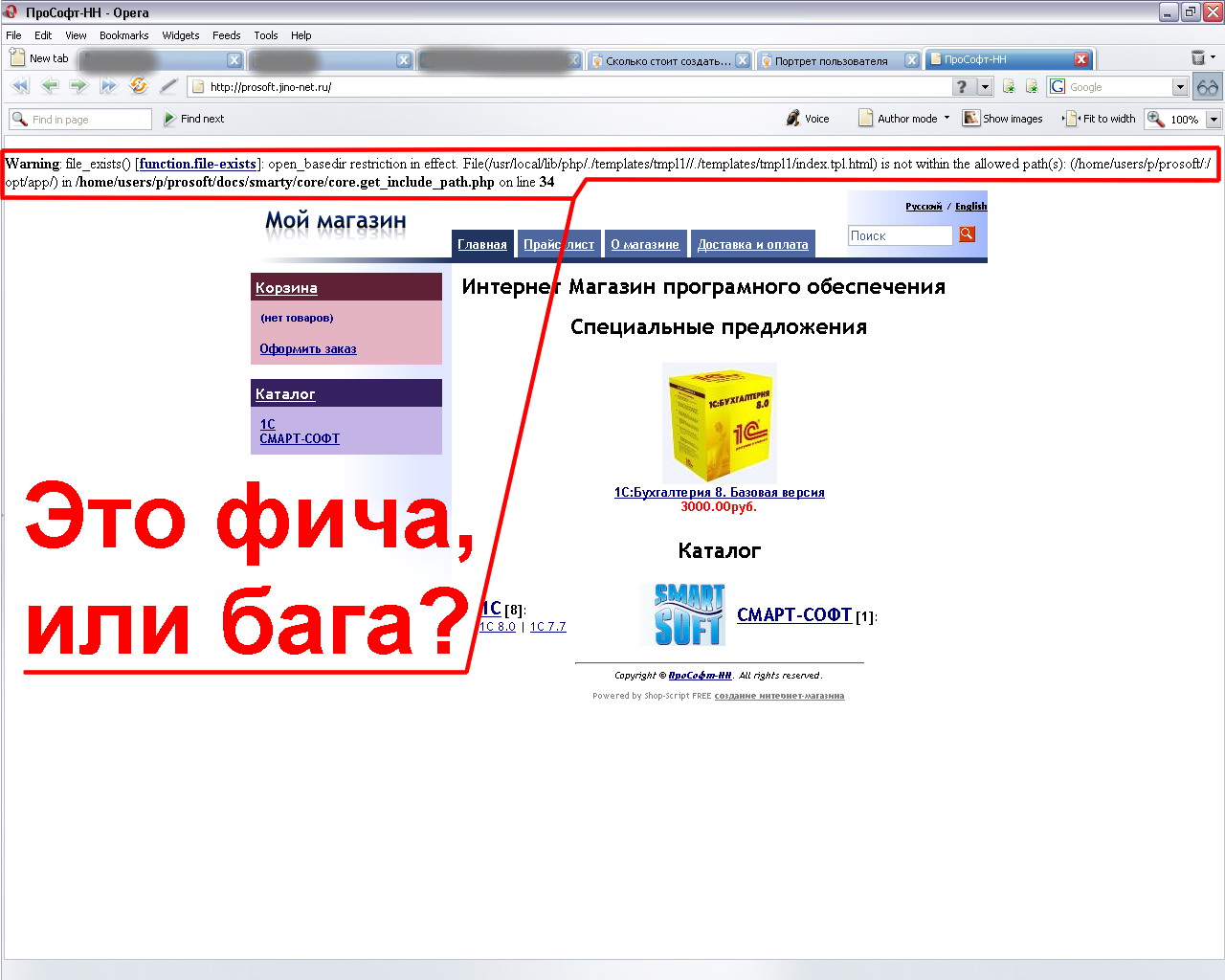Toggle Author mode page style
The image size is (1225, 980).
[897, 119]
